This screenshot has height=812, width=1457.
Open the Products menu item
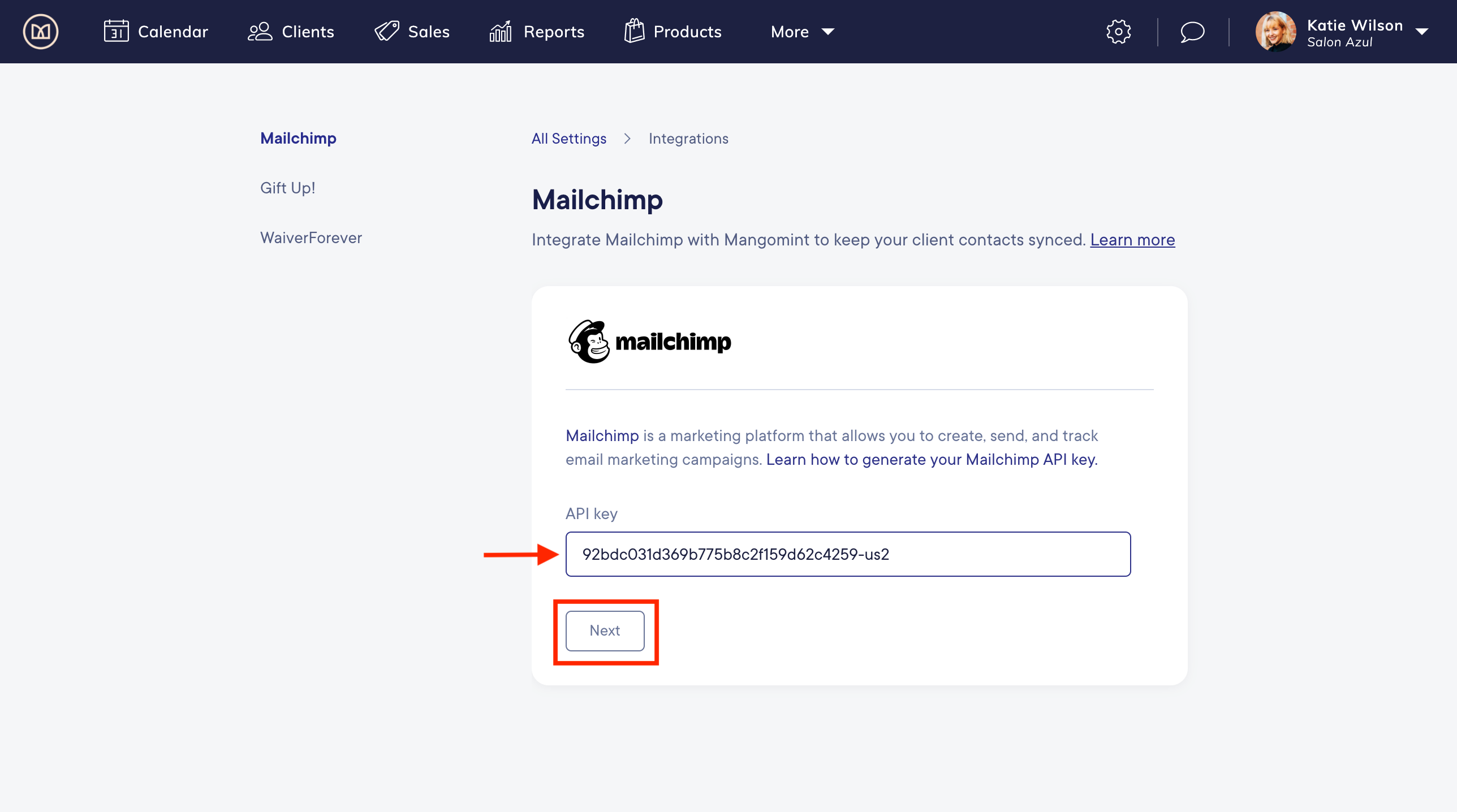(673, 31)
